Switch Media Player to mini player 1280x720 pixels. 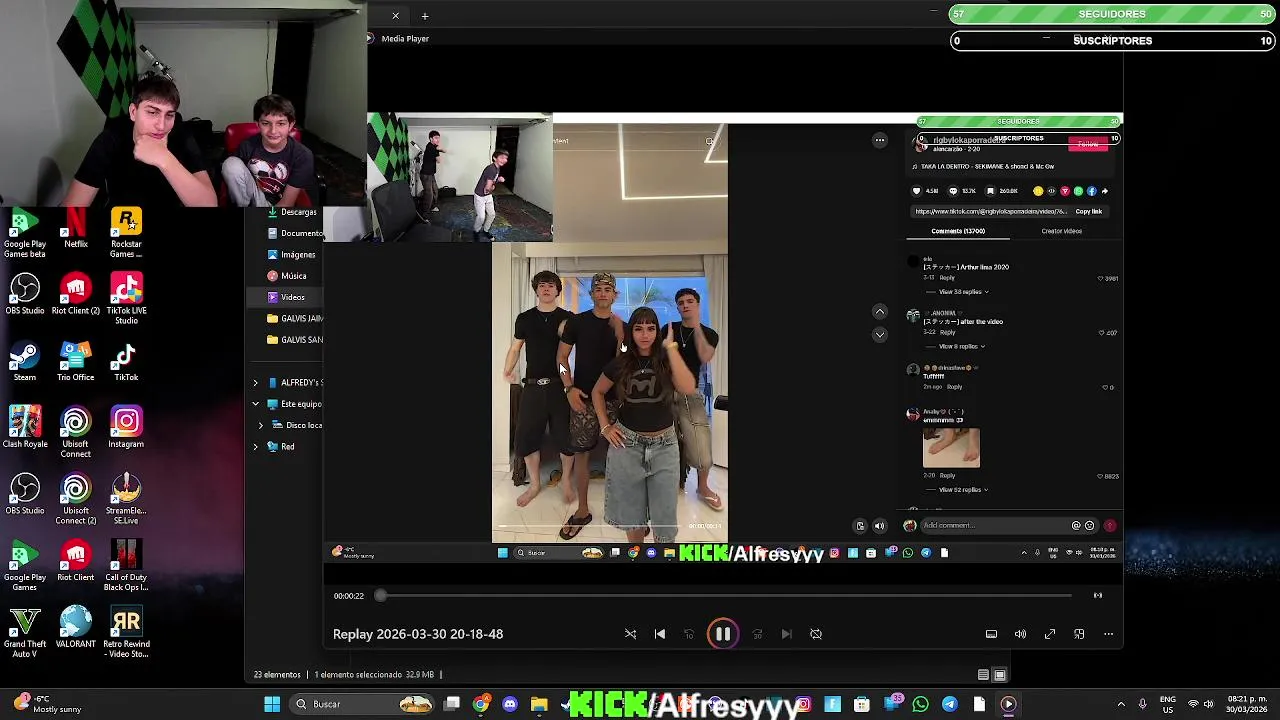click(1079, 634)
